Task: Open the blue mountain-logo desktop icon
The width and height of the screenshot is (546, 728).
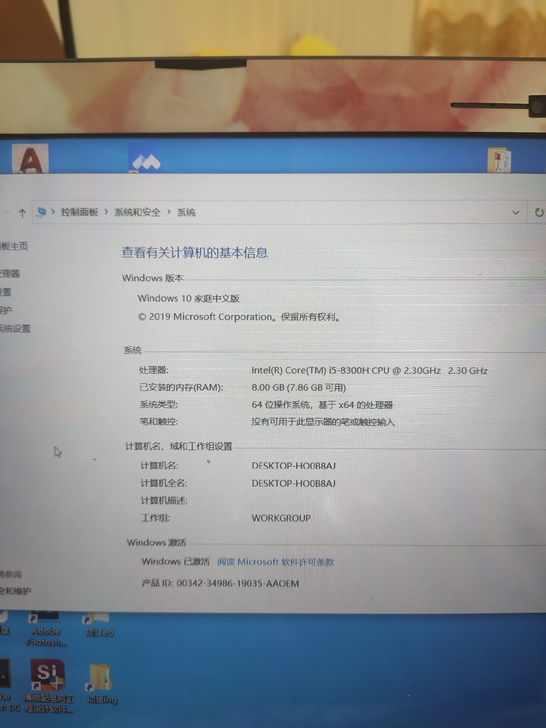Action: coord(146,159)
